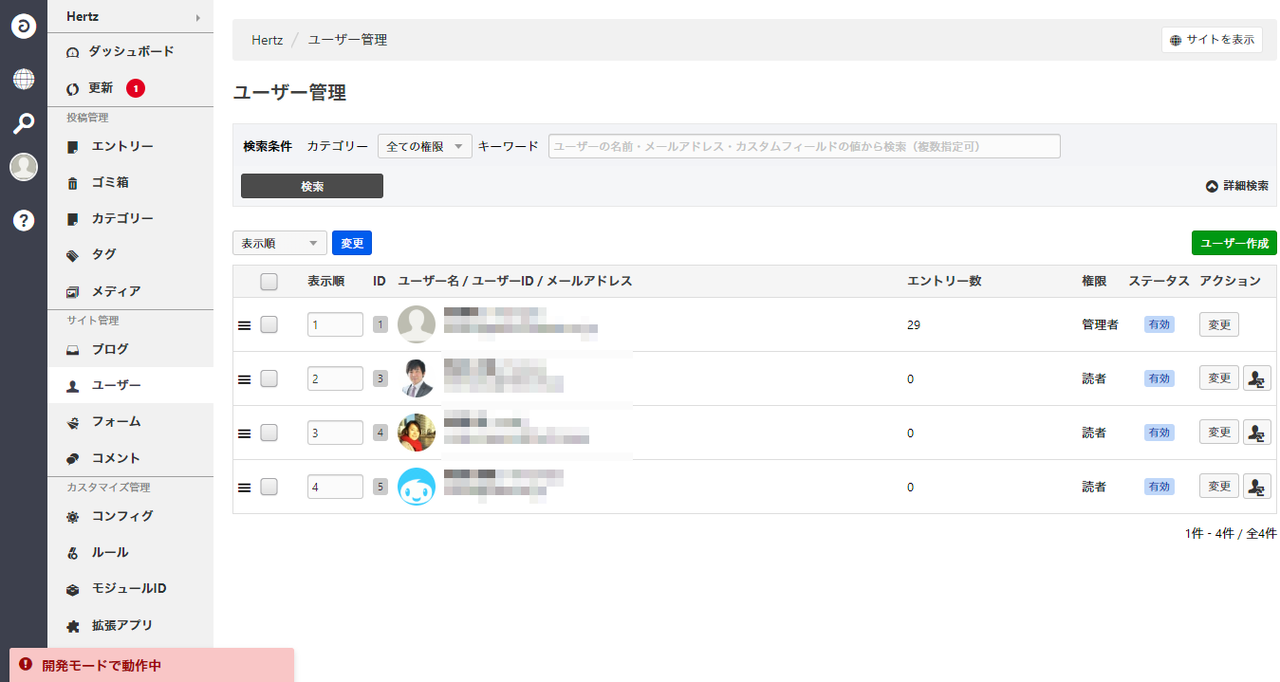Click the magnifier search icon in left rail

pyautogui.click(x=23, y=124)
